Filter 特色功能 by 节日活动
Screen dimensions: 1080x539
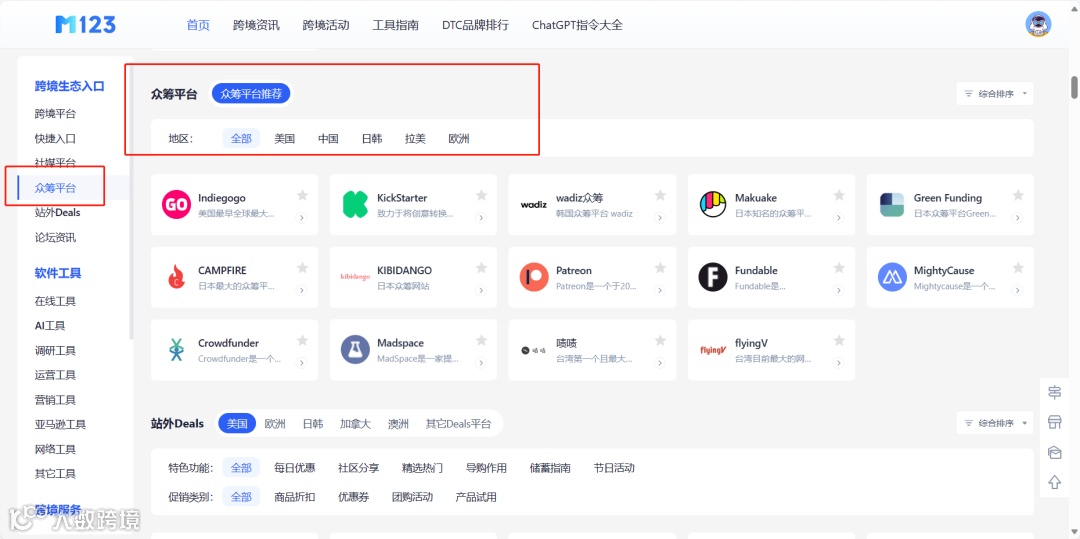click(614, 468)
